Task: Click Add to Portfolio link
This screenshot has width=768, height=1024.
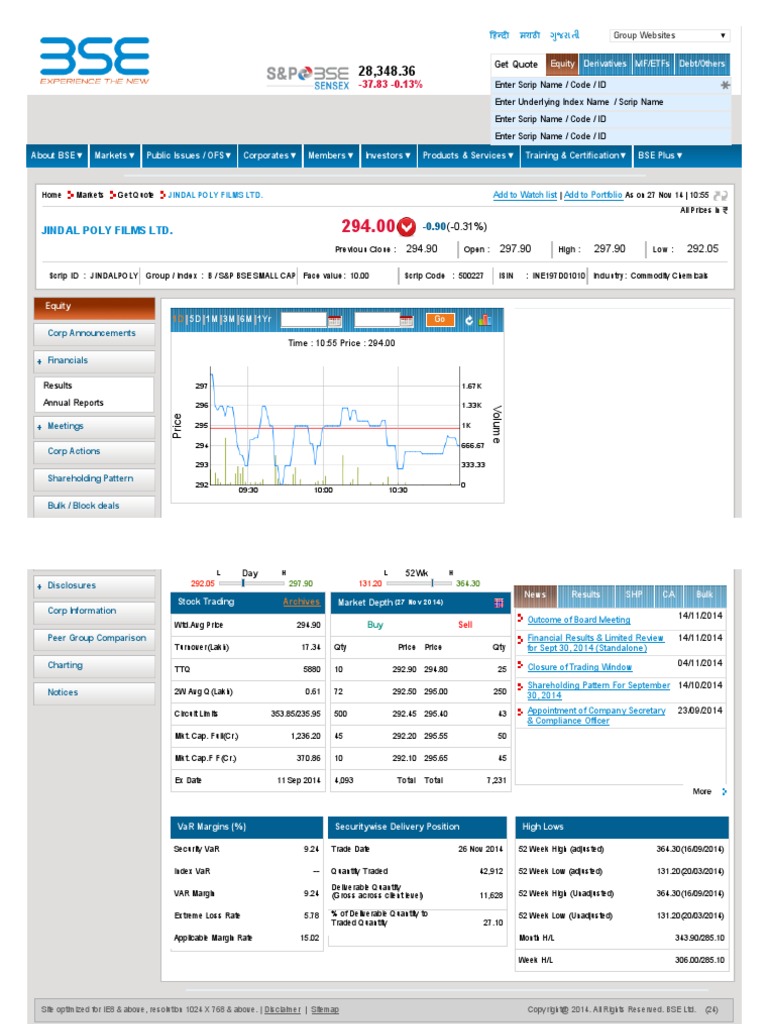Action: pyautogui.click(x=593, y=195)
